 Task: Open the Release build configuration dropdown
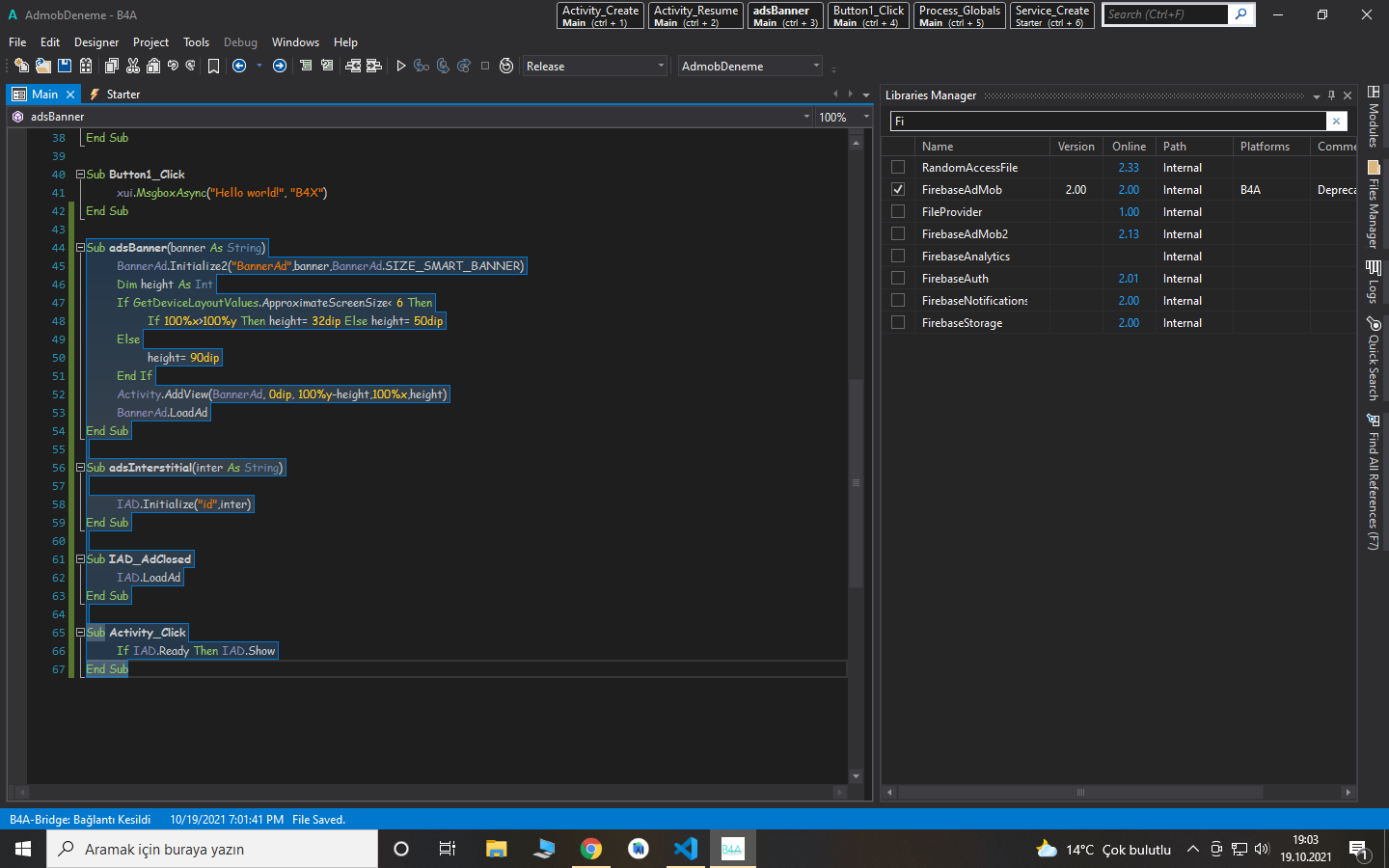pyautogui.click(x=595, y=66)
